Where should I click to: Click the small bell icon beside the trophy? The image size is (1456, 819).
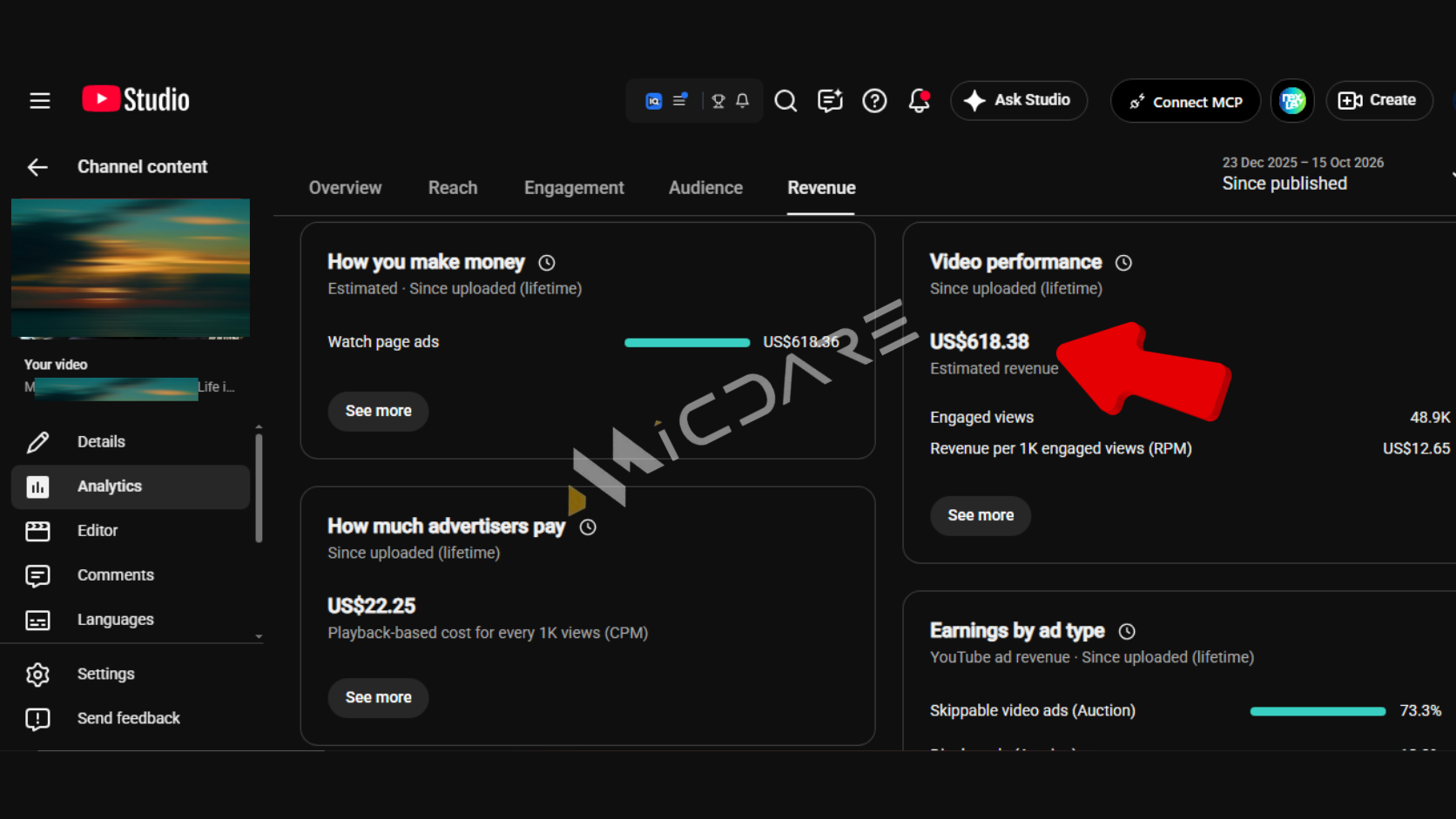coord(743,101)
